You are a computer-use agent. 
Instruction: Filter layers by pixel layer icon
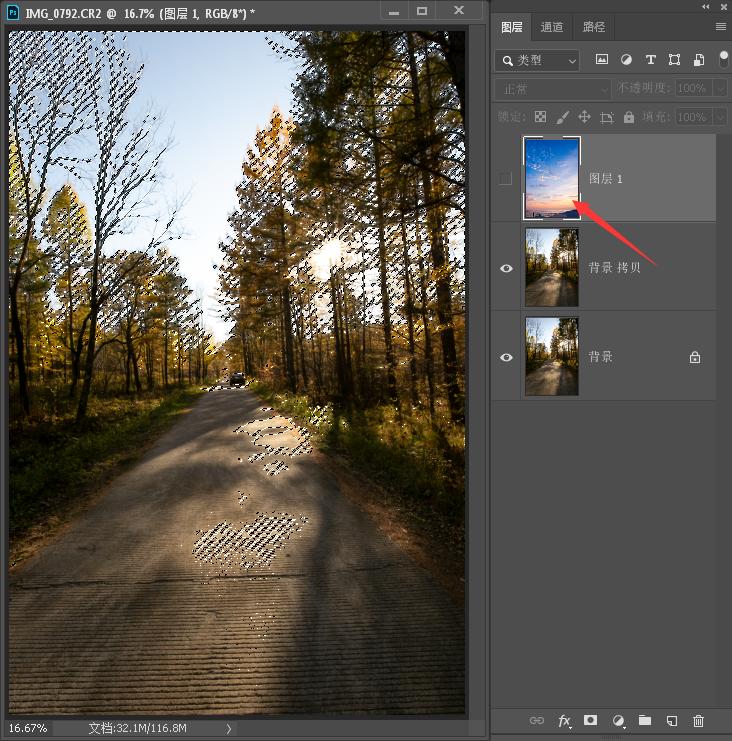(x=602, y=60)
